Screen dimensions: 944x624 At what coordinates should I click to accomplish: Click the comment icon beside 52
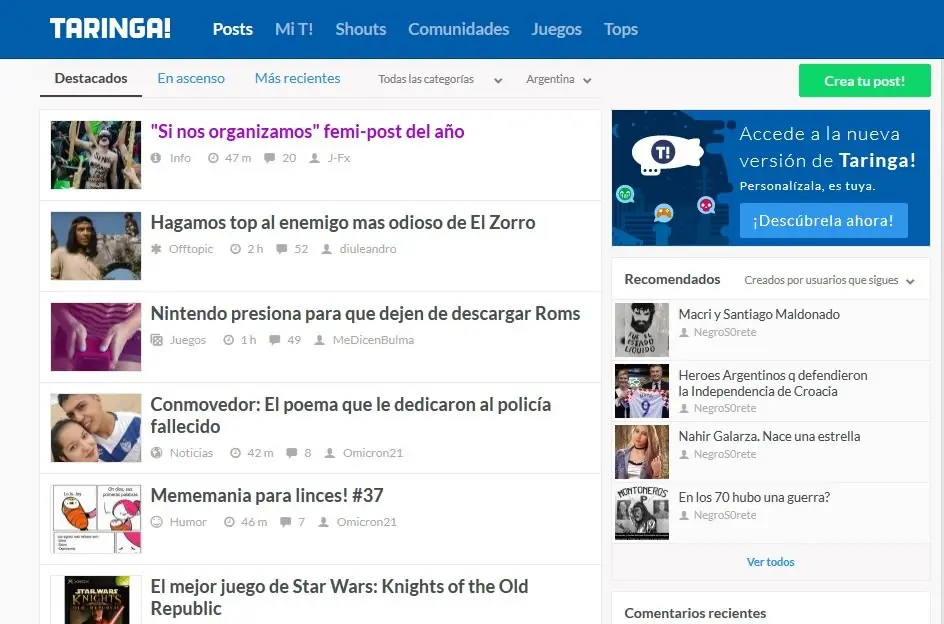[x=281, y=249]
